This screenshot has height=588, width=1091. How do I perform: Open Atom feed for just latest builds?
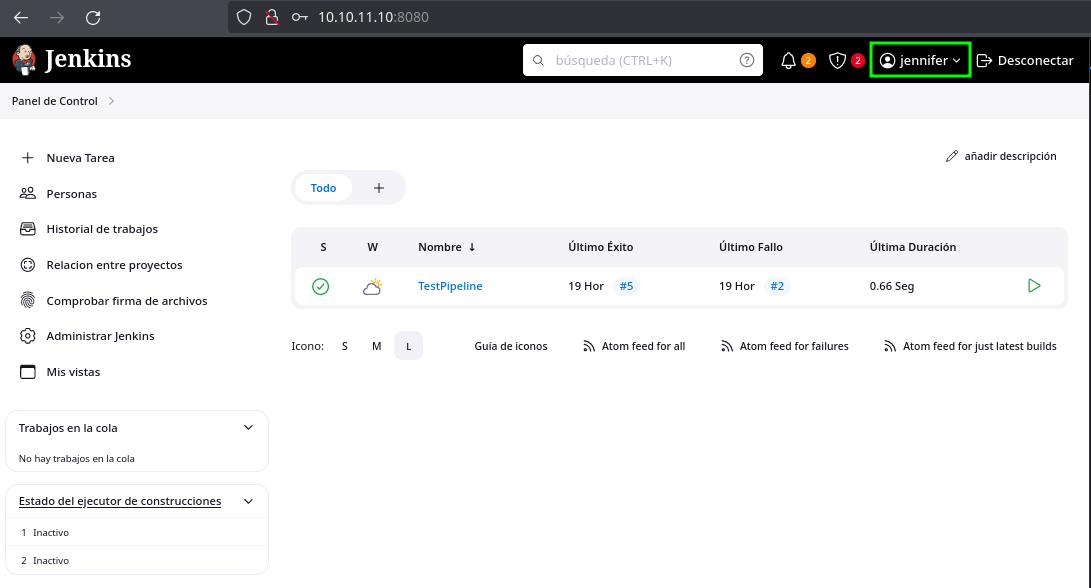point(971,346)
